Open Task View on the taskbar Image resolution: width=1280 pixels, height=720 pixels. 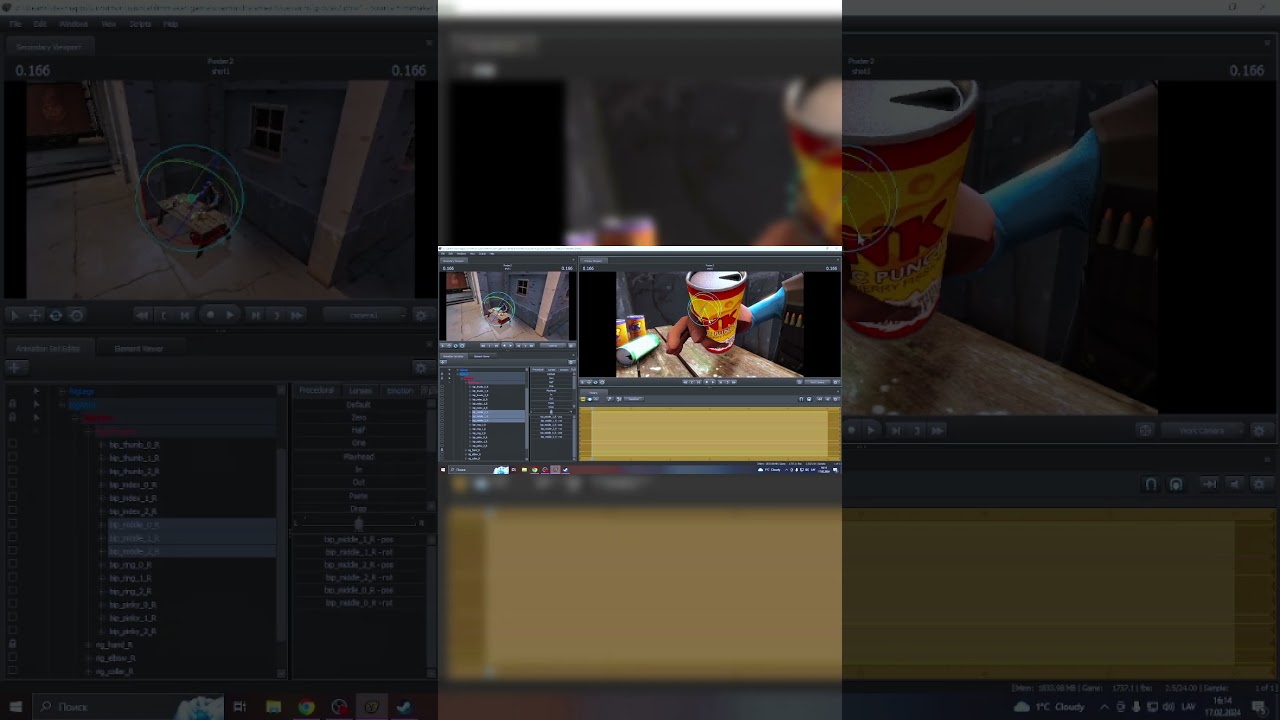240,707
